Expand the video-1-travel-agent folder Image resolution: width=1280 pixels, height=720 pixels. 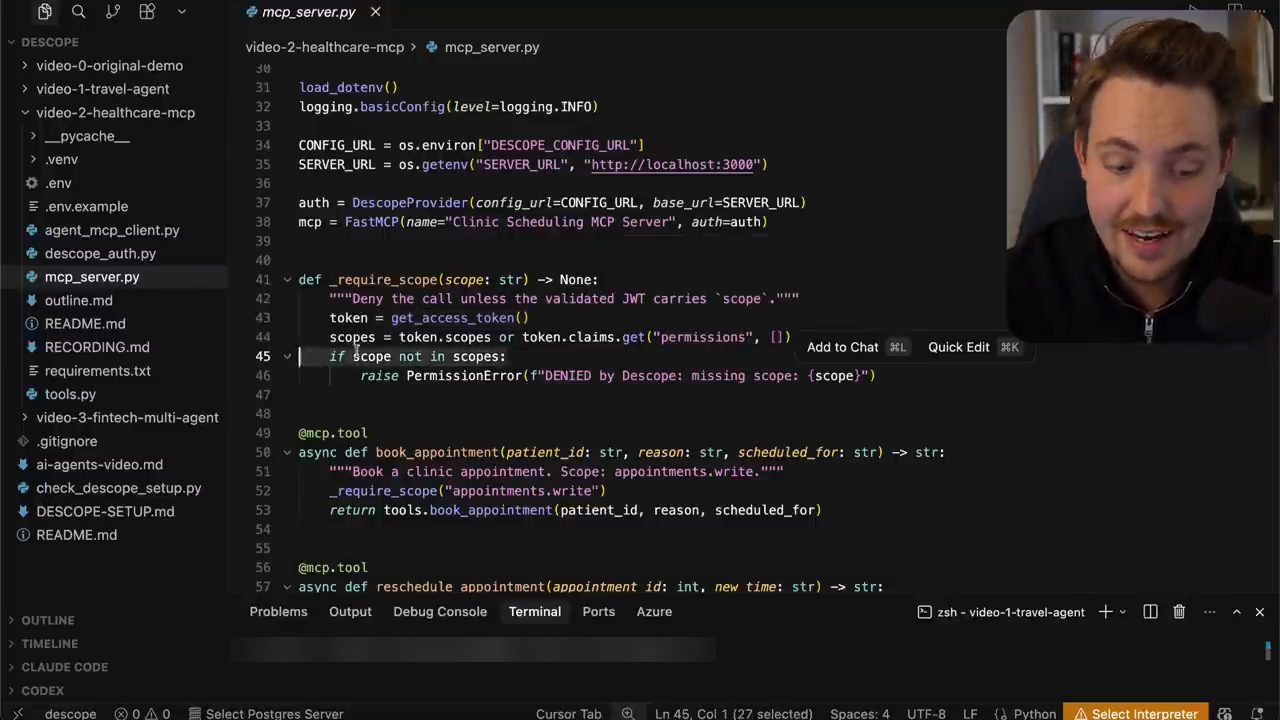(x=102, y=89)
